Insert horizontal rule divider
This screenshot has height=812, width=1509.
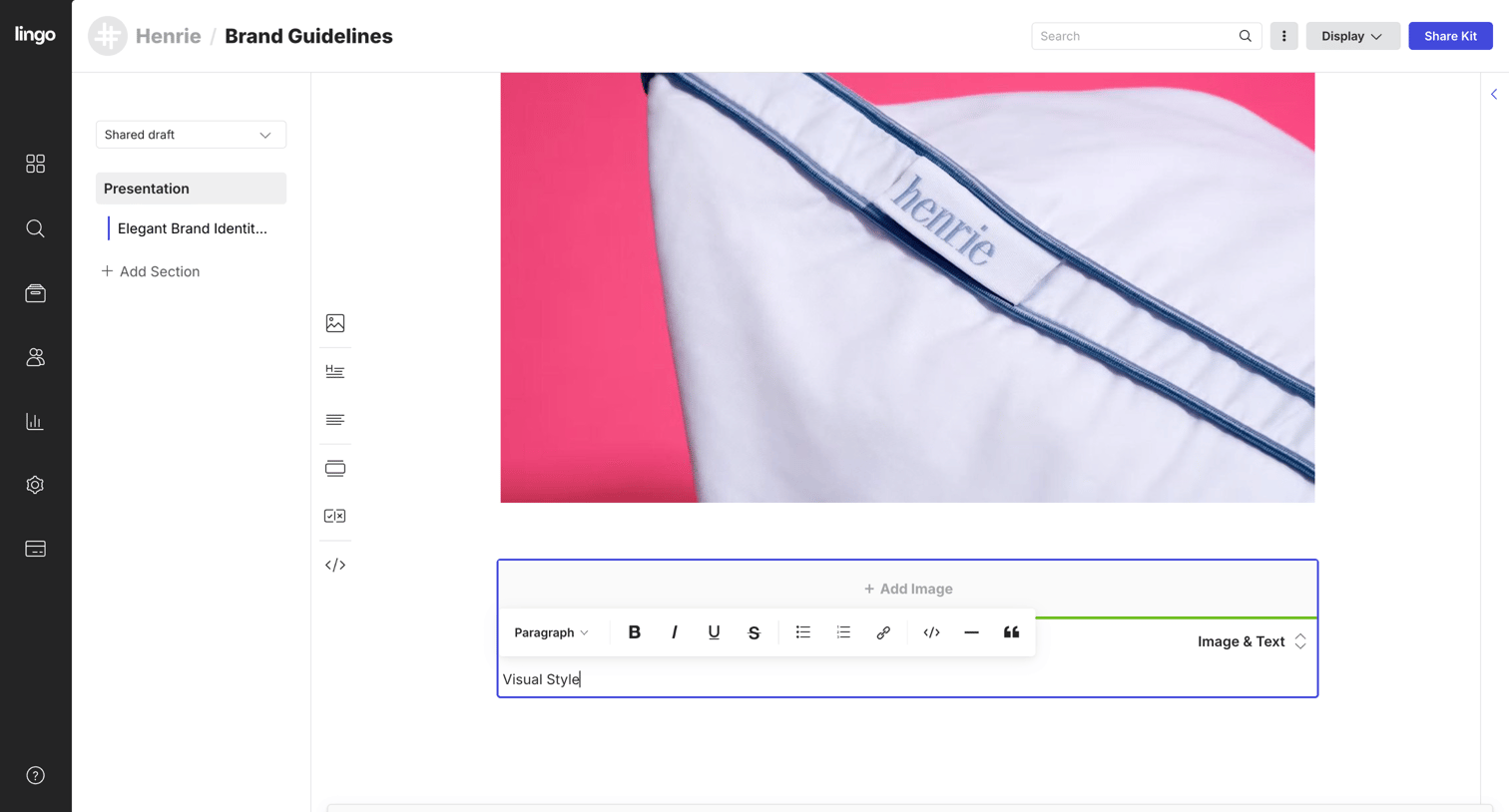[971, 632]
